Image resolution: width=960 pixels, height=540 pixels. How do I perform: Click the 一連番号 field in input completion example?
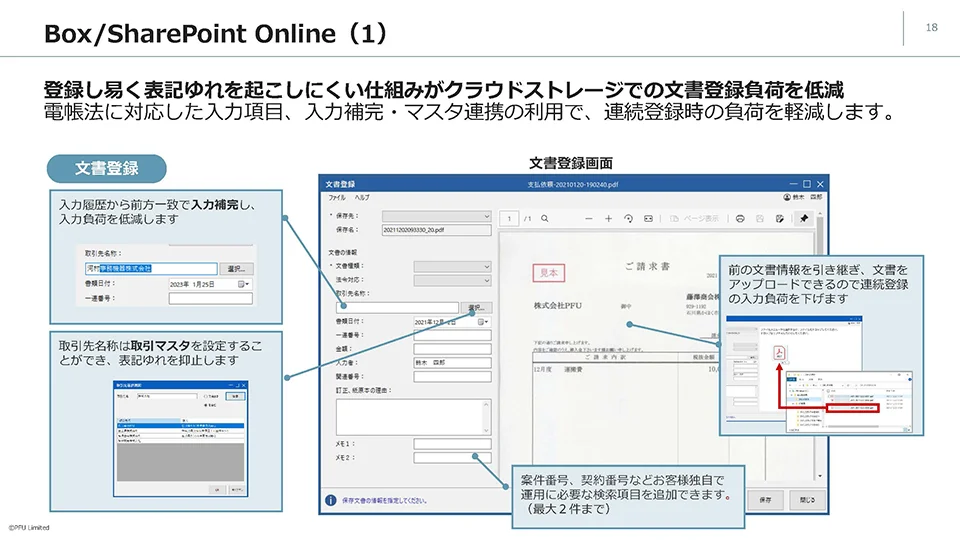pyautogui.click(x=211, y=299)
